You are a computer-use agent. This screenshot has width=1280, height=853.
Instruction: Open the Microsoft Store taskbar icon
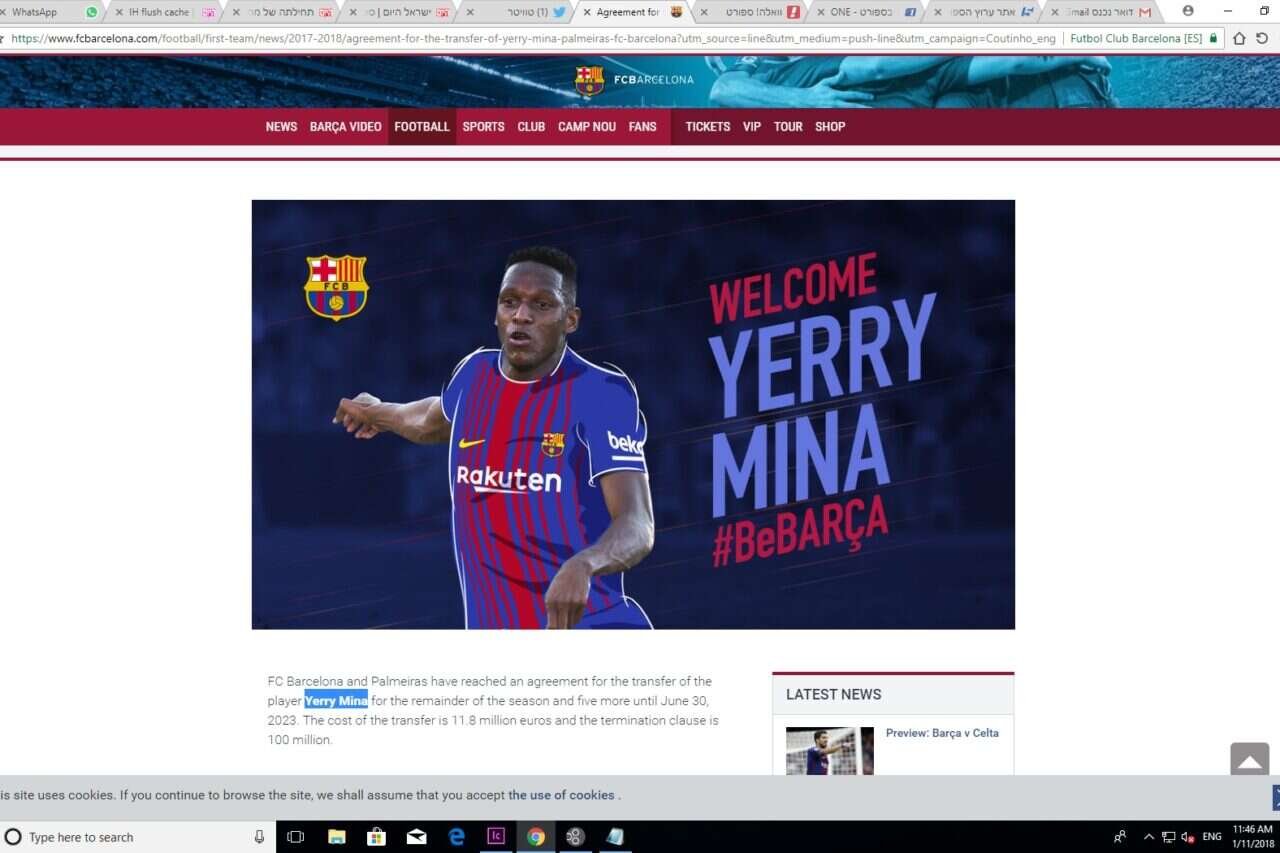point(377,837)
